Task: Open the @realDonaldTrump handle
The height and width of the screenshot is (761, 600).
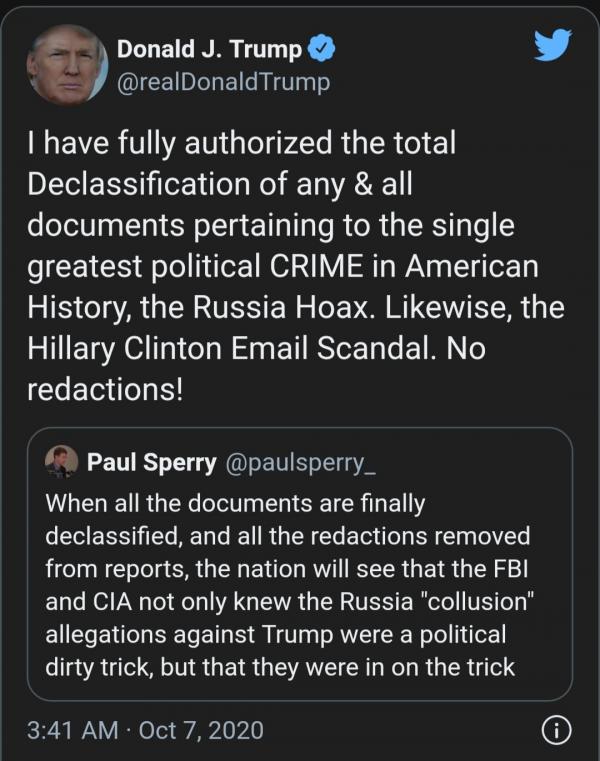Action: [x=223, y=80]
